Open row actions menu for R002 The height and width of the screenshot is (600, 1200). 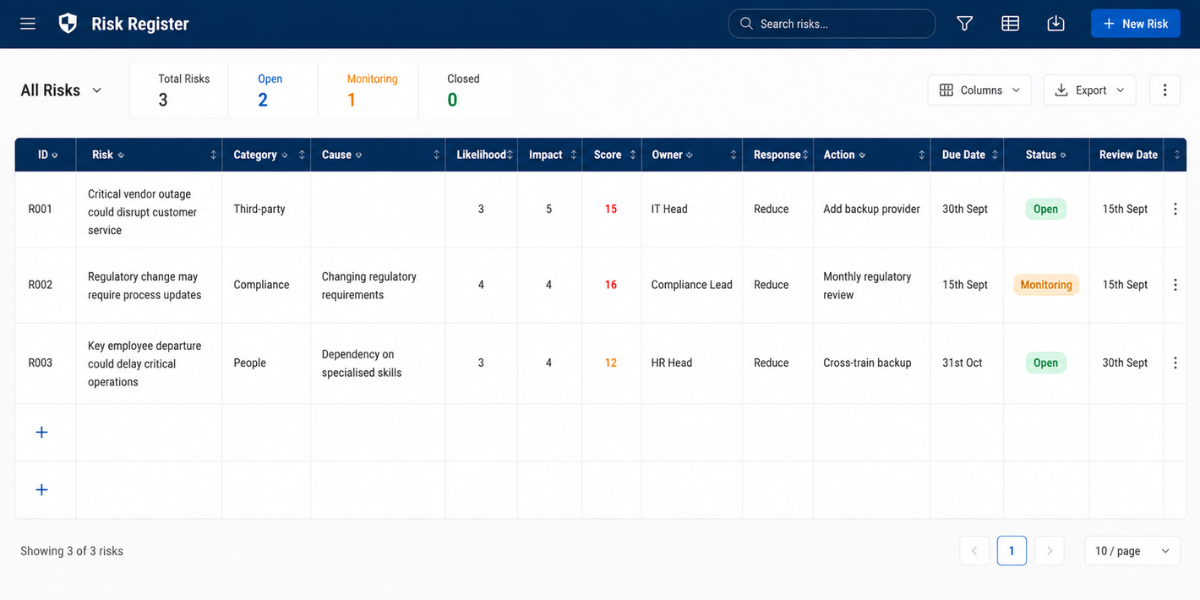[1175, 285]
